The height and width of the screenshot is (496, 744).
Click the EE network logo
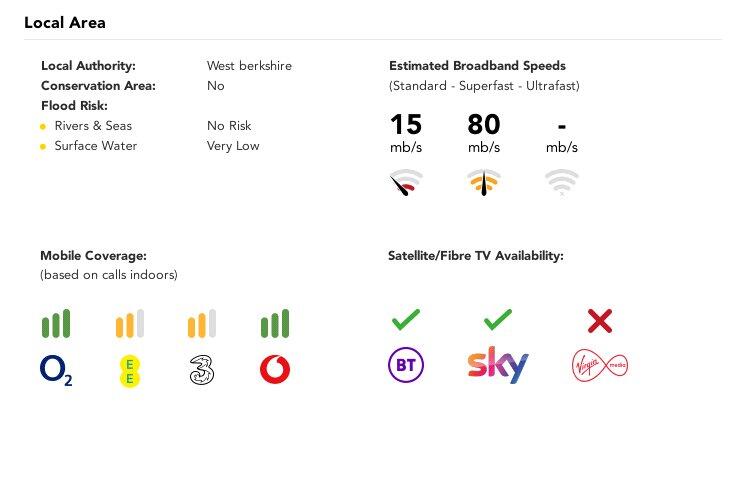(x=130, y=370)
